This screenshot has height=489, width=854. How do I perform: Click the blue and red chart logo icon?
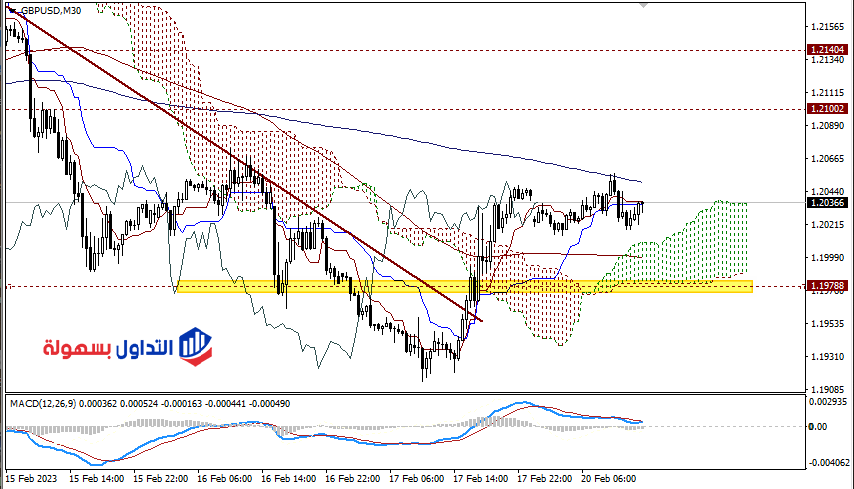(195, 346)
